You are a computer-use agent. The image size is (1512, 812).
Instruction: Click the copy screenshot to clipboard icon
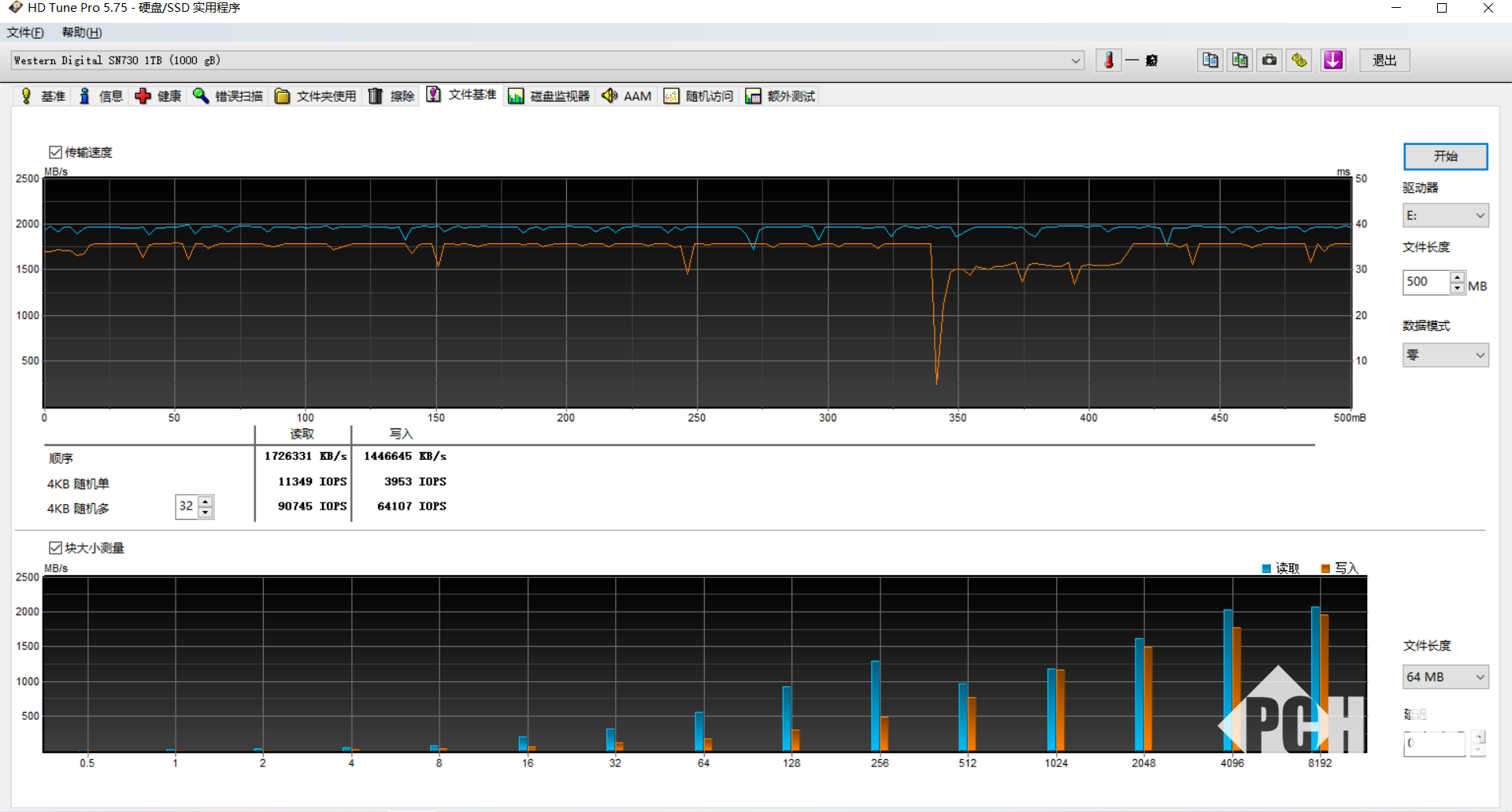pyautogui.click(x=1240, y=61)
